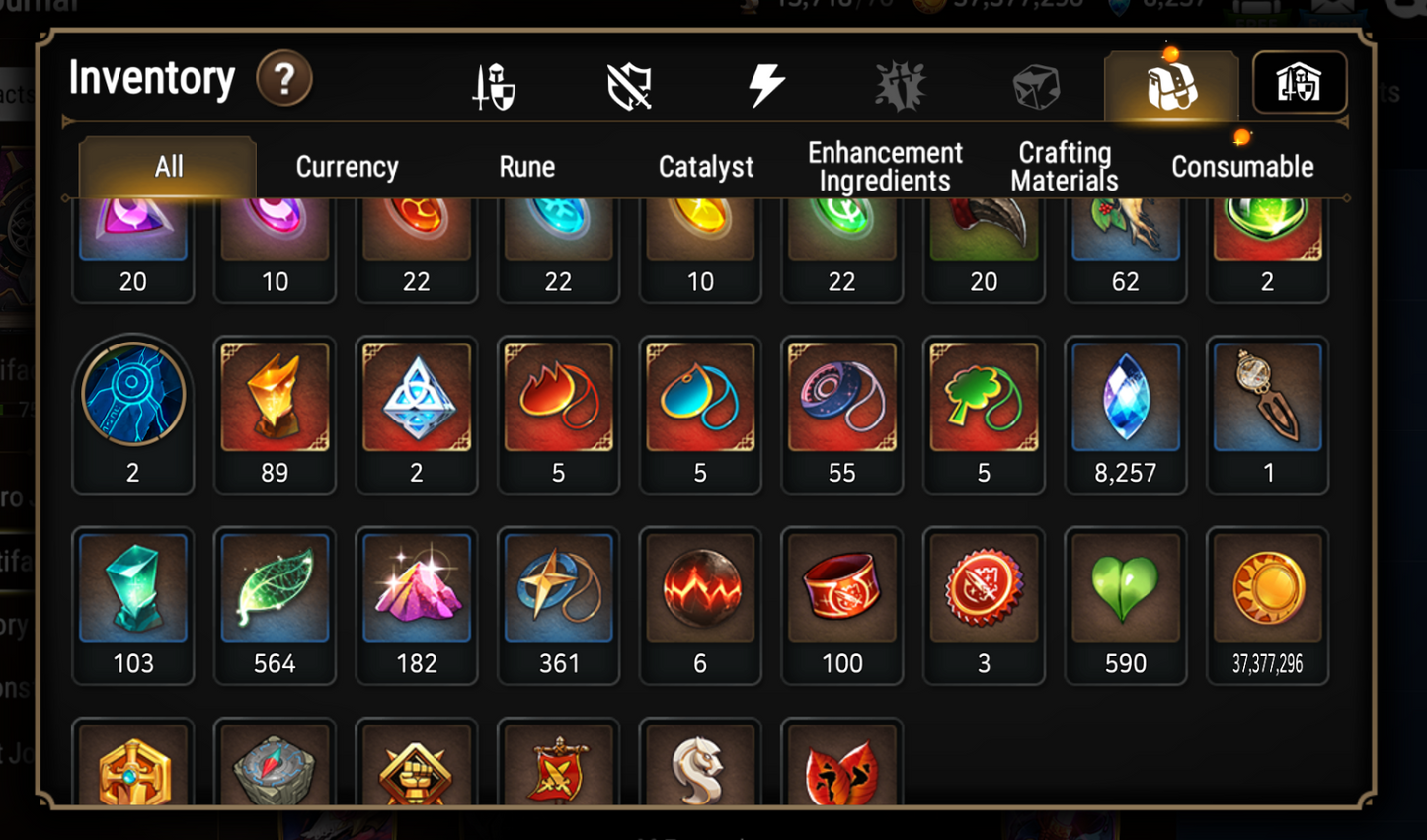Open the Consumable tab
The image size is (1427, 840).
click(x=1242, y=167)
